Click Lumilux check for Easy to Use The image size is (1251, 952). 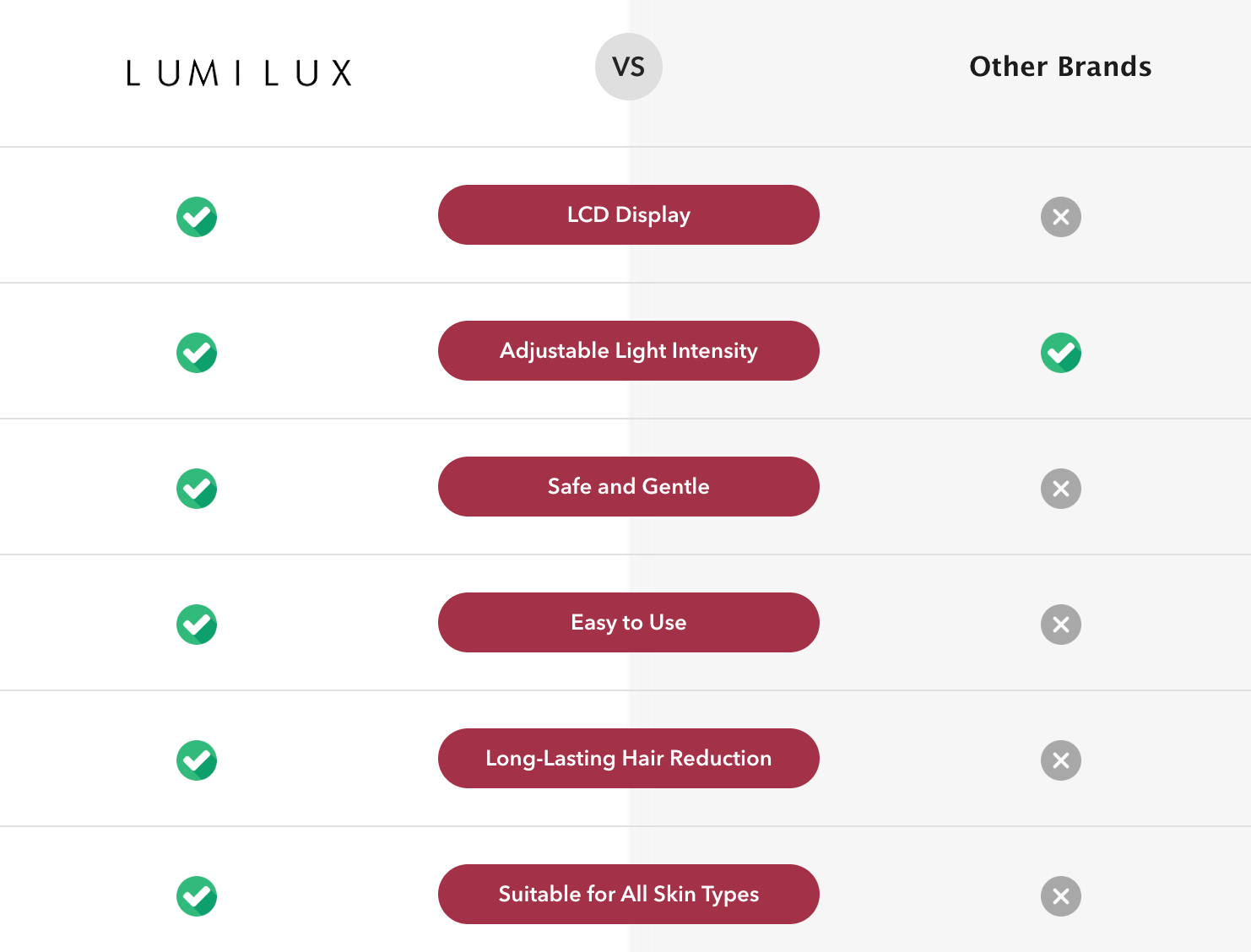(x=197, y=625)
